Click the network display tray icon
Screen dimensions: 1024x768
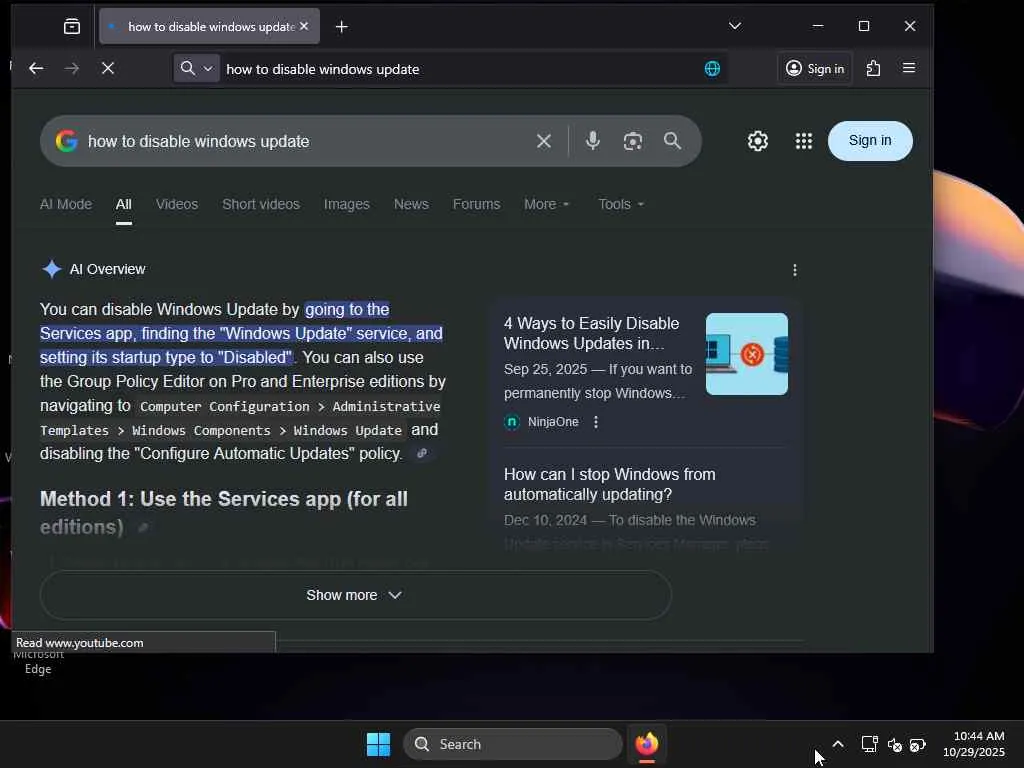tap(869, 744)
